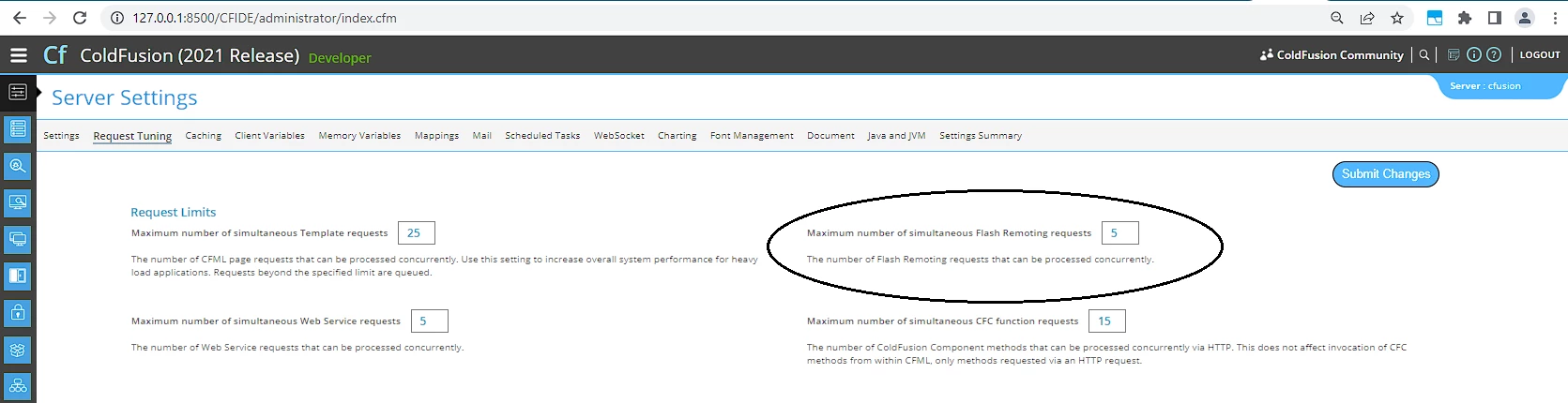Click the browser forward arrow

50,18
